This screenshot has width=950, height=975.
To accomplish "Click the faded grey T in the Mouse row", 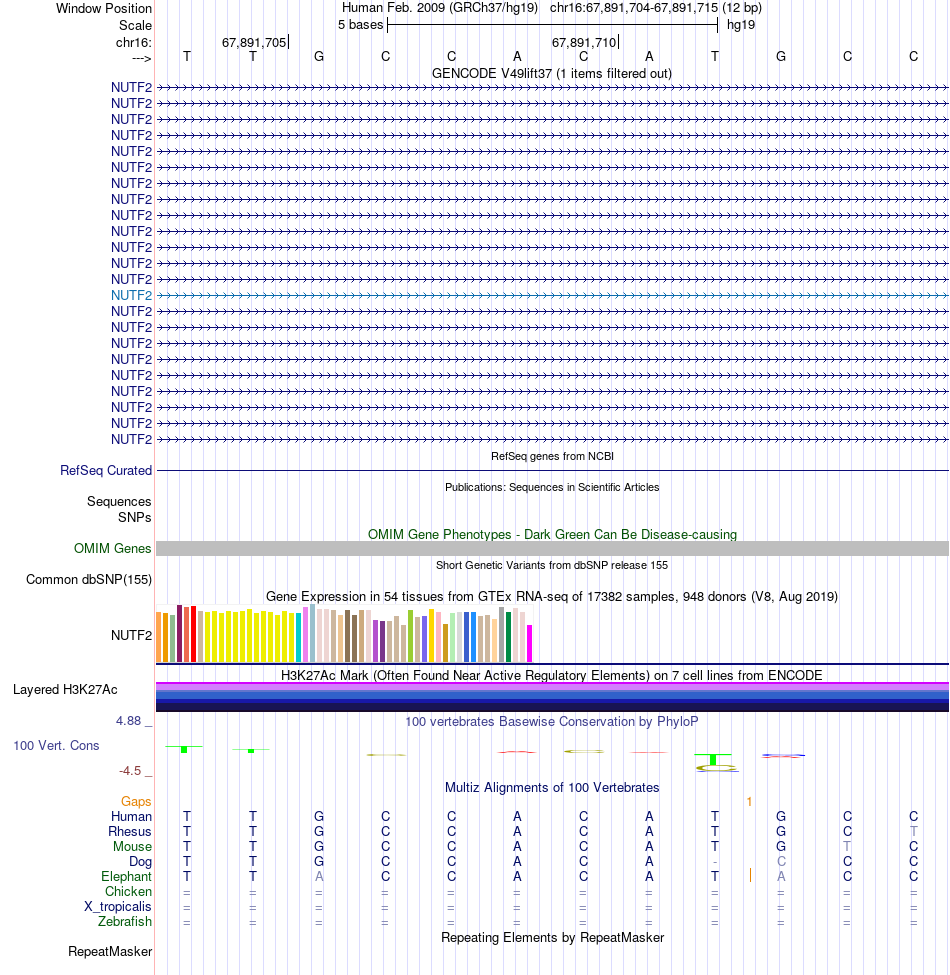I will [847, 846].
